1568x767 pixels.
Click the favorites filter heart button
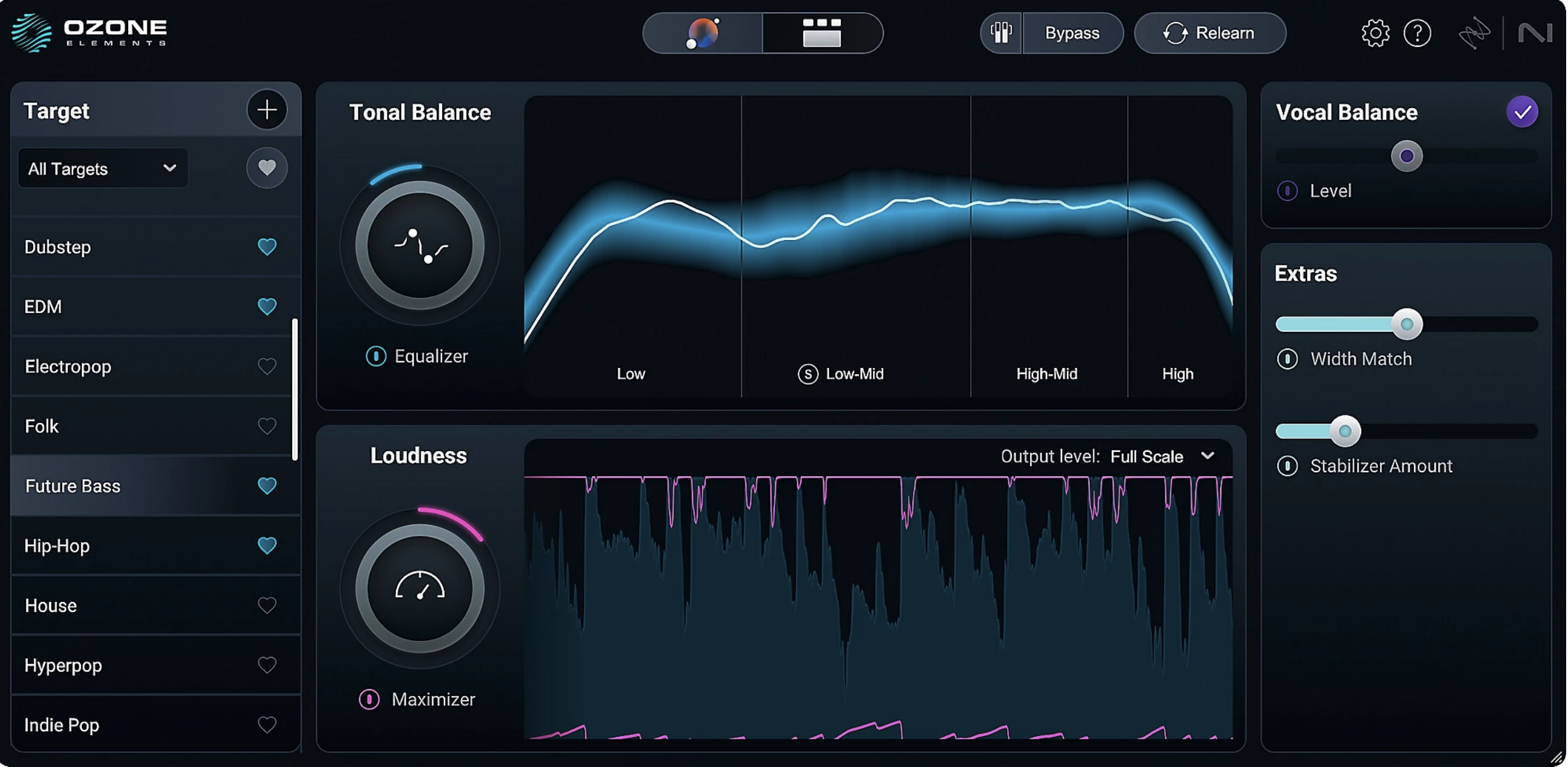coord(267,167)
